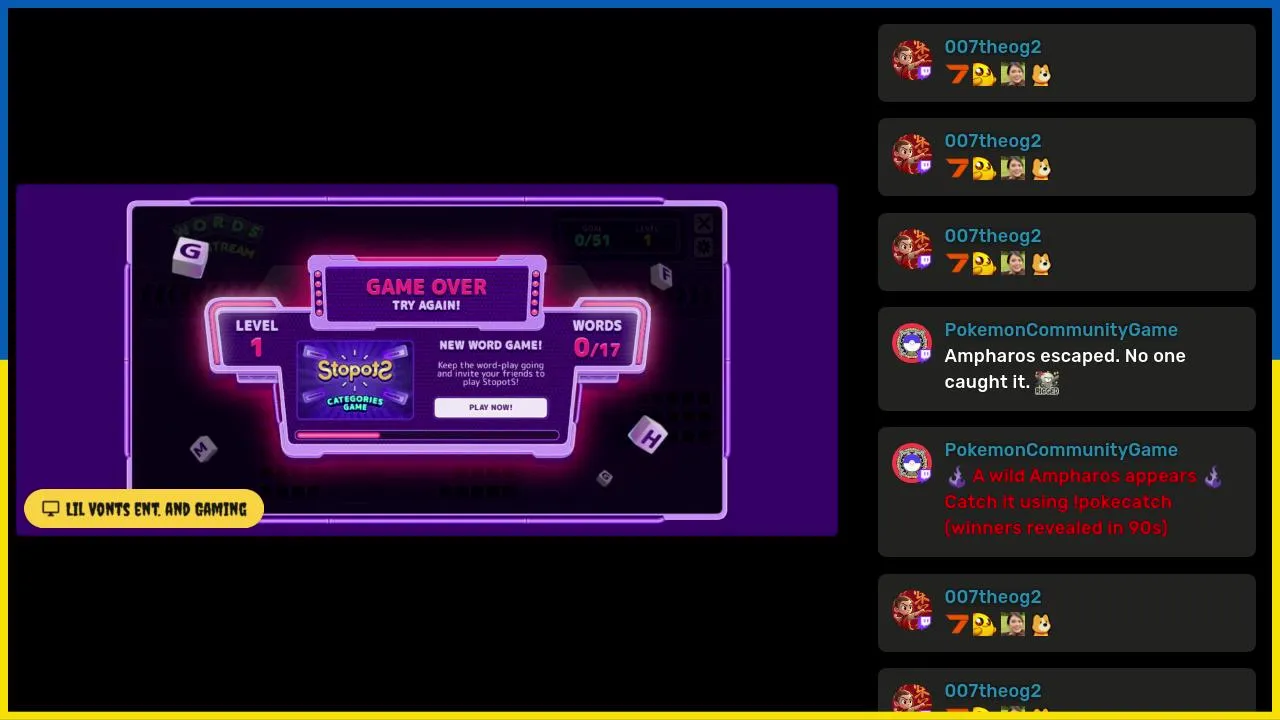
Task: Click 007theog2 avatar directly above Ampharos escaped message
Action: pyautogui.click(x=912, y=250)
